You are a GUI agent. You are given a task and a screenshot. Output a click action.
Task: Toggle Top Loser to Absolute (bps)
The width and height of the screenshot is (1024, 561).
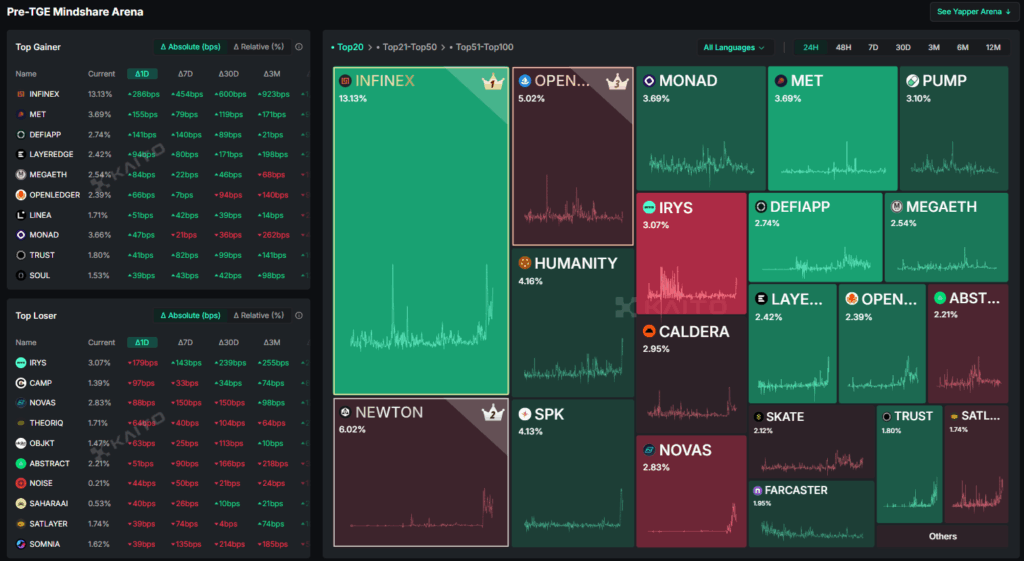coord(190,316)
